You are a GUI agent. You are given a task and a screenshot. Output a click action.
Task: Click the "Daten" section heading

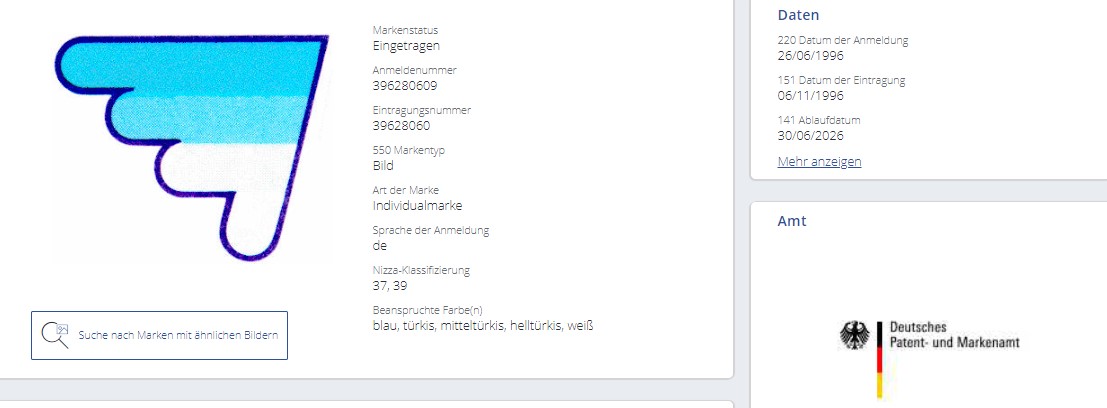[798, 15]
